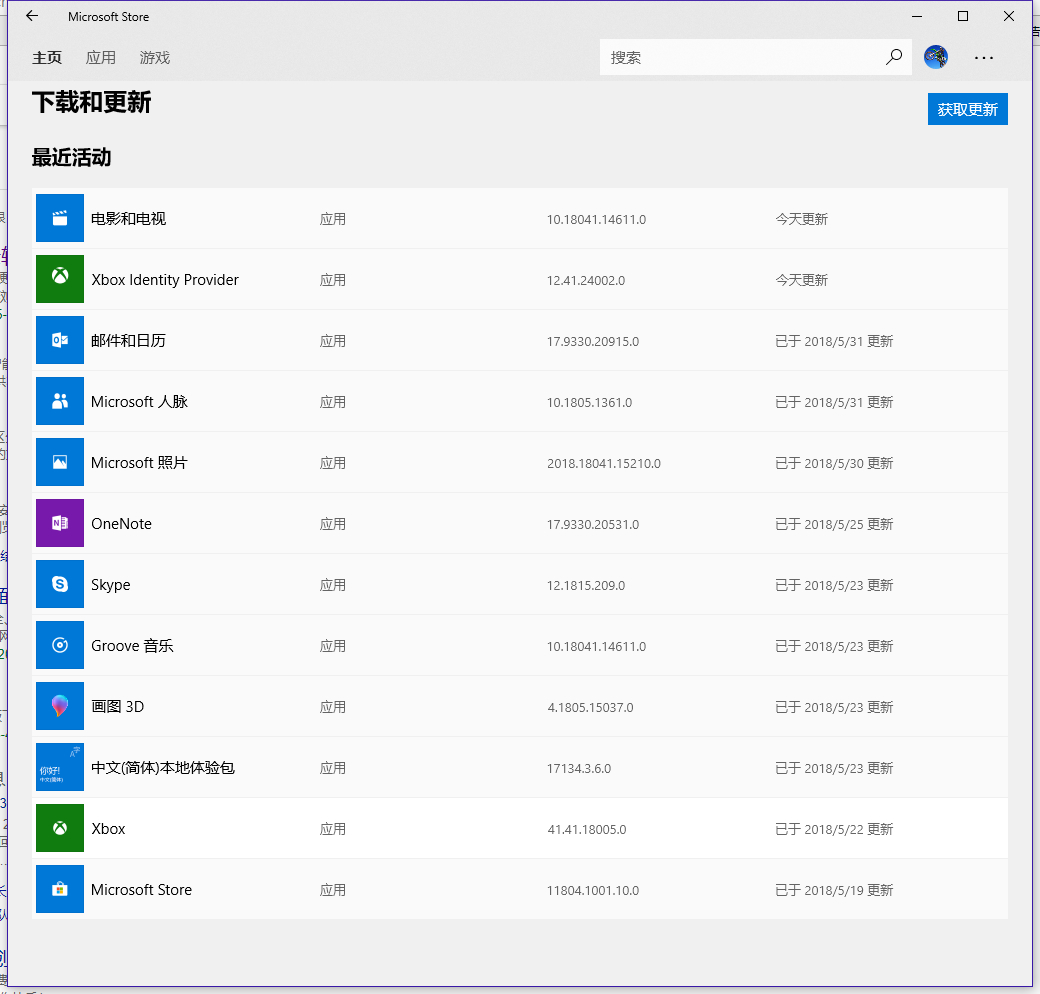The image size is (1040, 994).
Task: Click version 12.1815.209.0
Action: point(586,586)
